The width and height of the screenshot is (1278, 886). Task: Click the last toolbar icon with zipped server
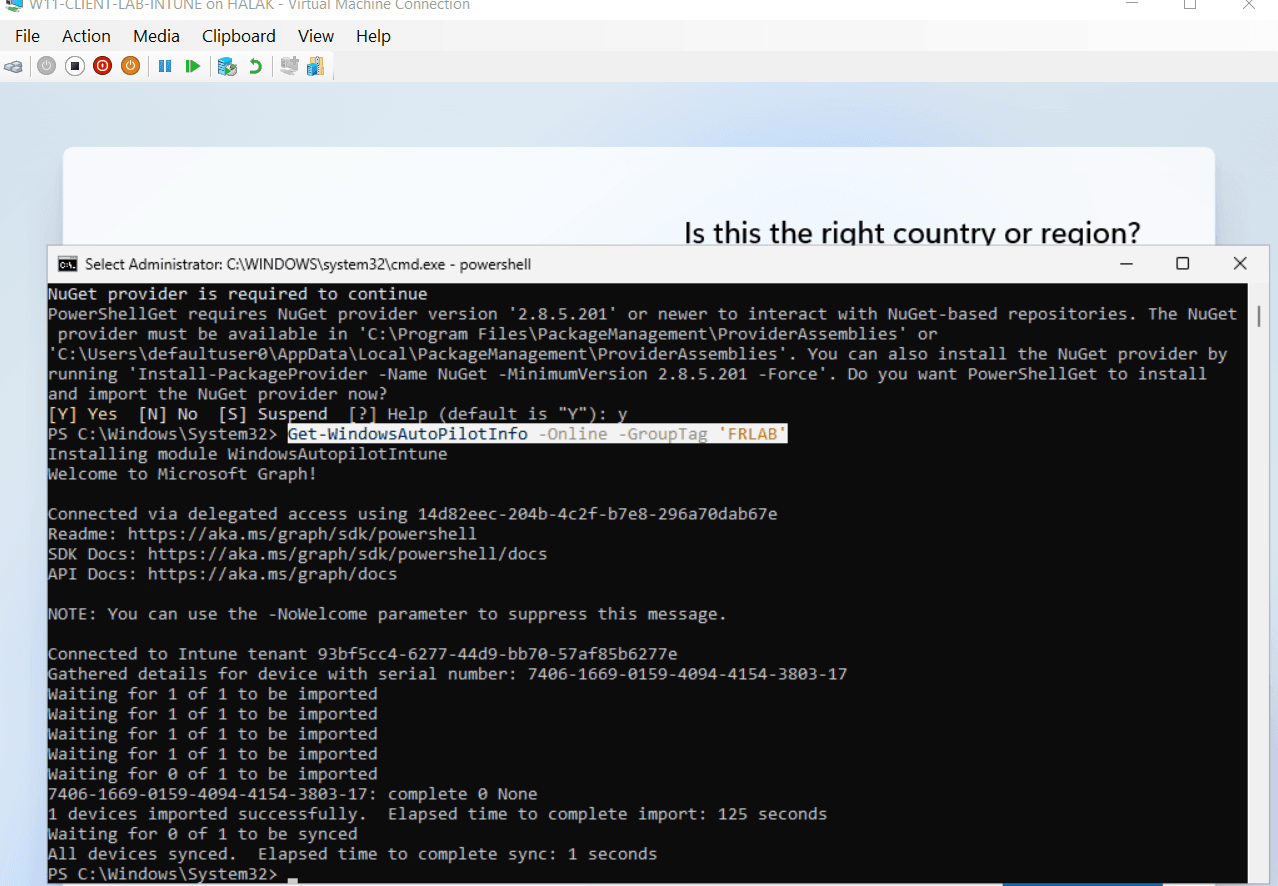point(316,66)
